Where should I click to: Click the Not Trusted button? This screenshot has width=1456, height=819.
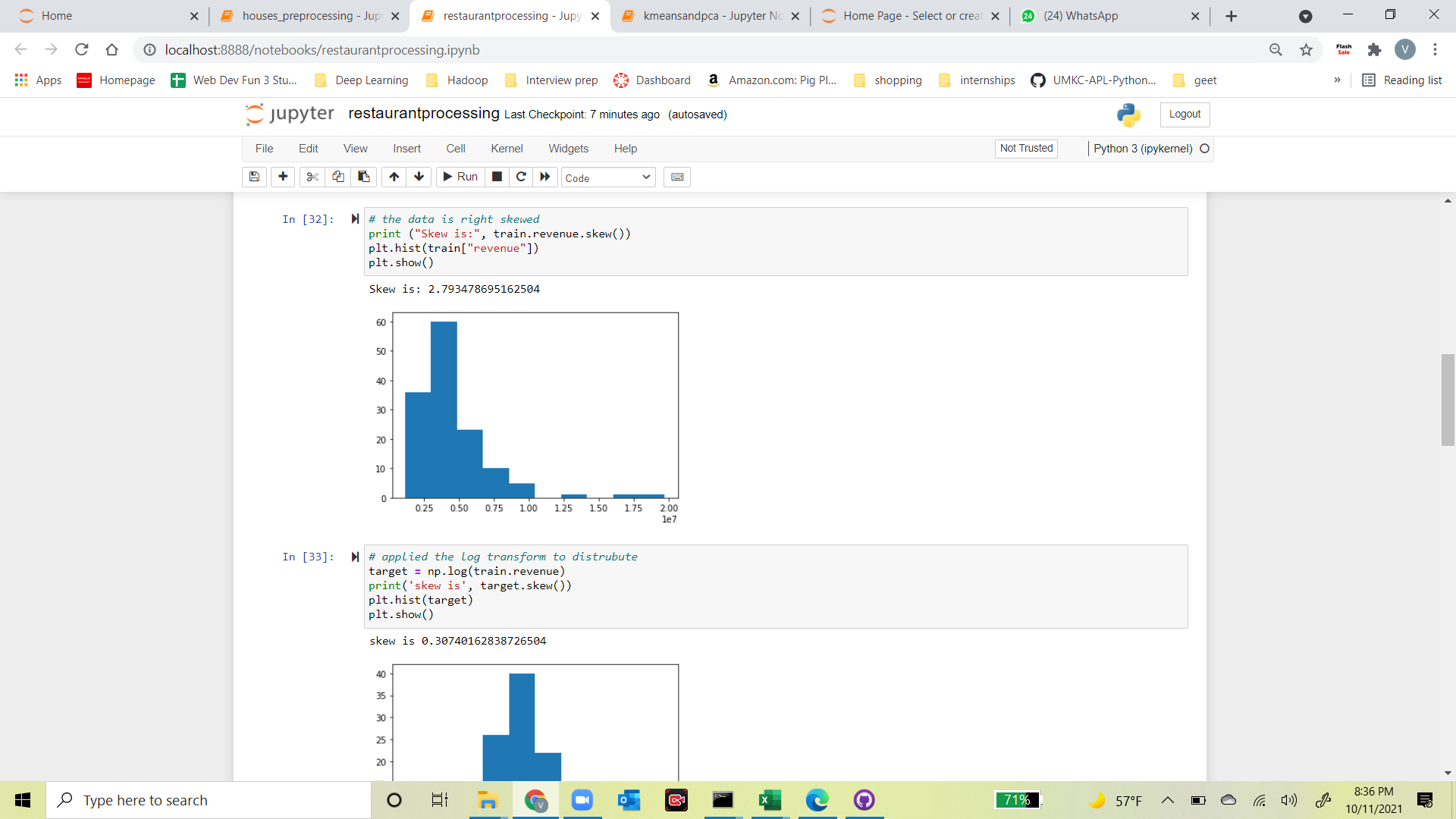1025,148
